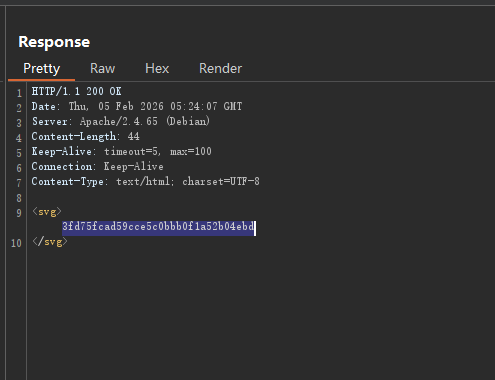Click the Keep-Alive: timeout=5, max=100 header line

[121, 151]
